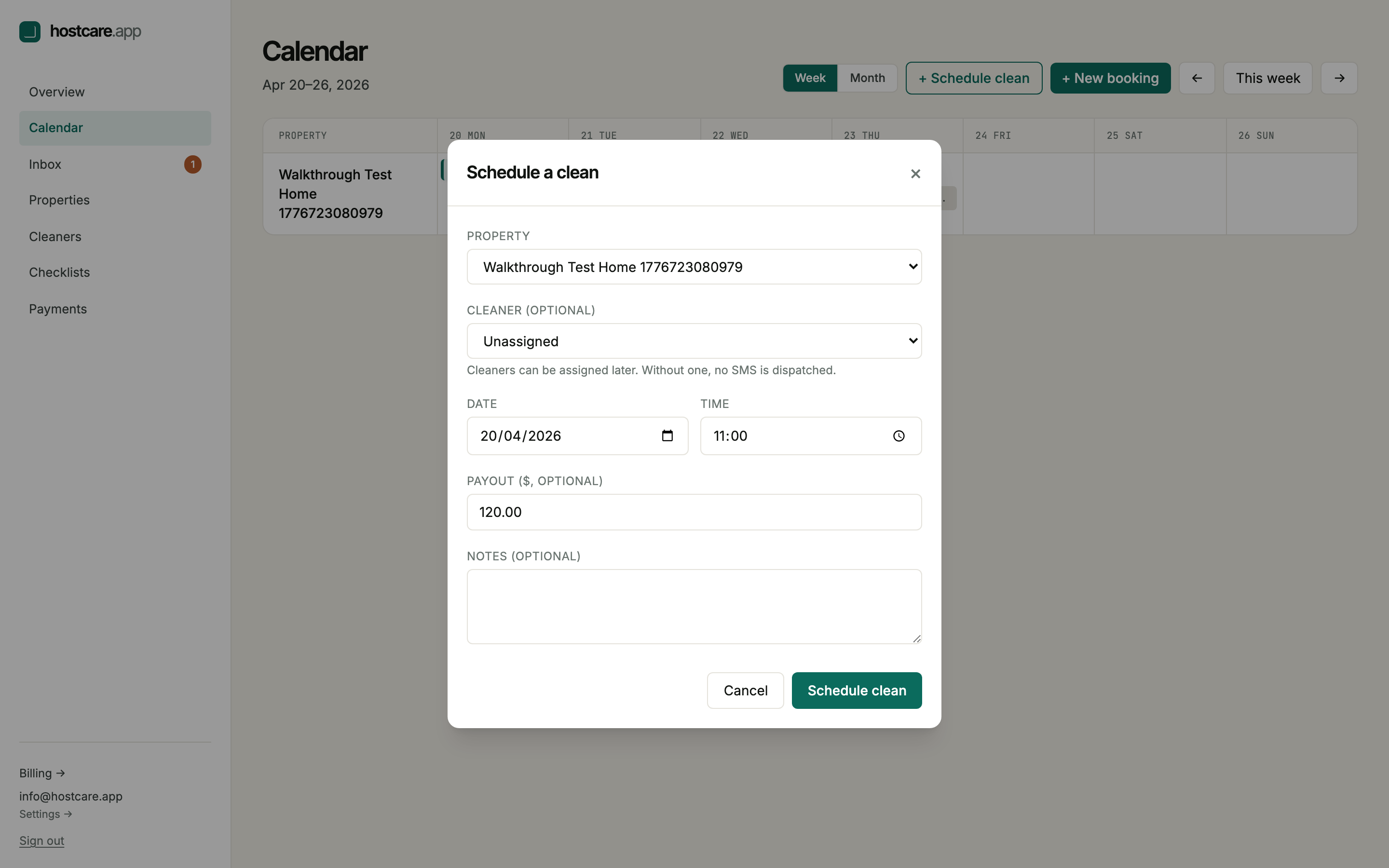Open the date picker calendar icon

pyautogui.click(x=667, y=436)
